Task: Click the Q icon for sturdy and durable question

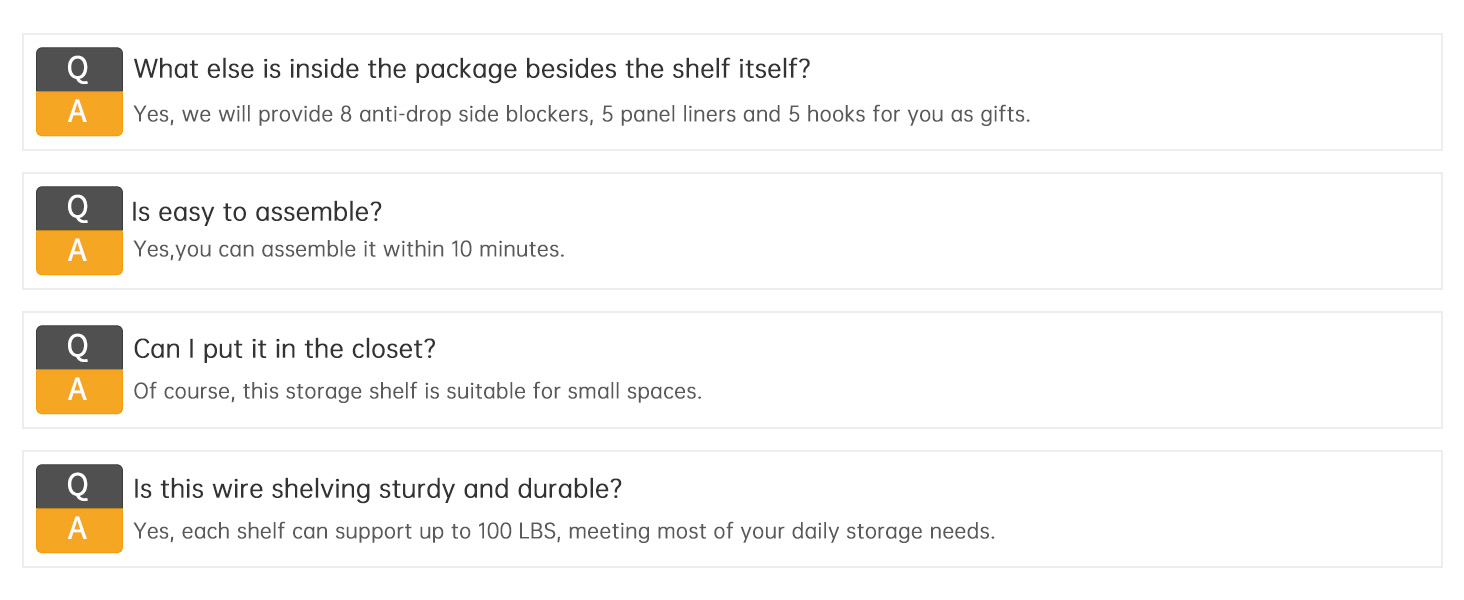Action: (79, 486)
